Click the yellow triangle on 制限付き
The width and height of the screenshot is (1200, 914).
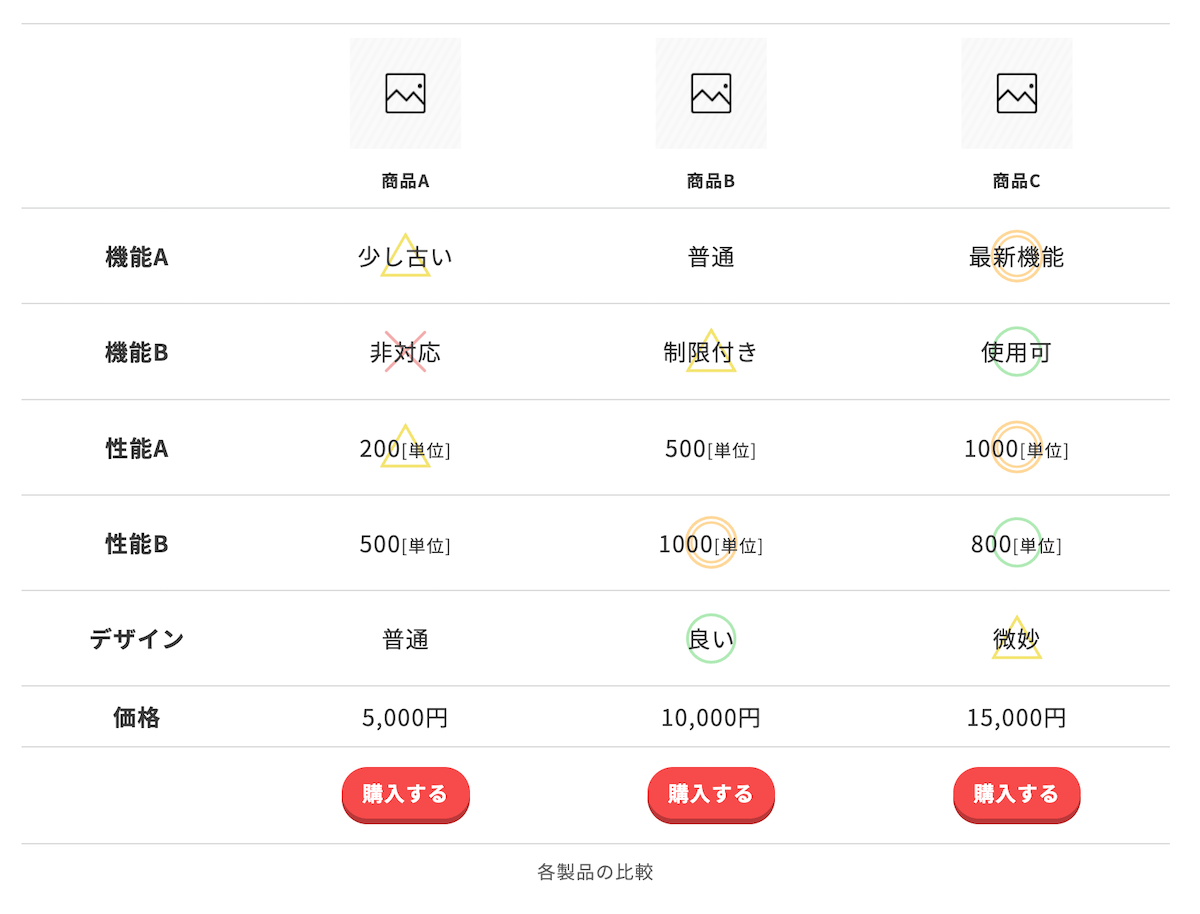[711, 352]
